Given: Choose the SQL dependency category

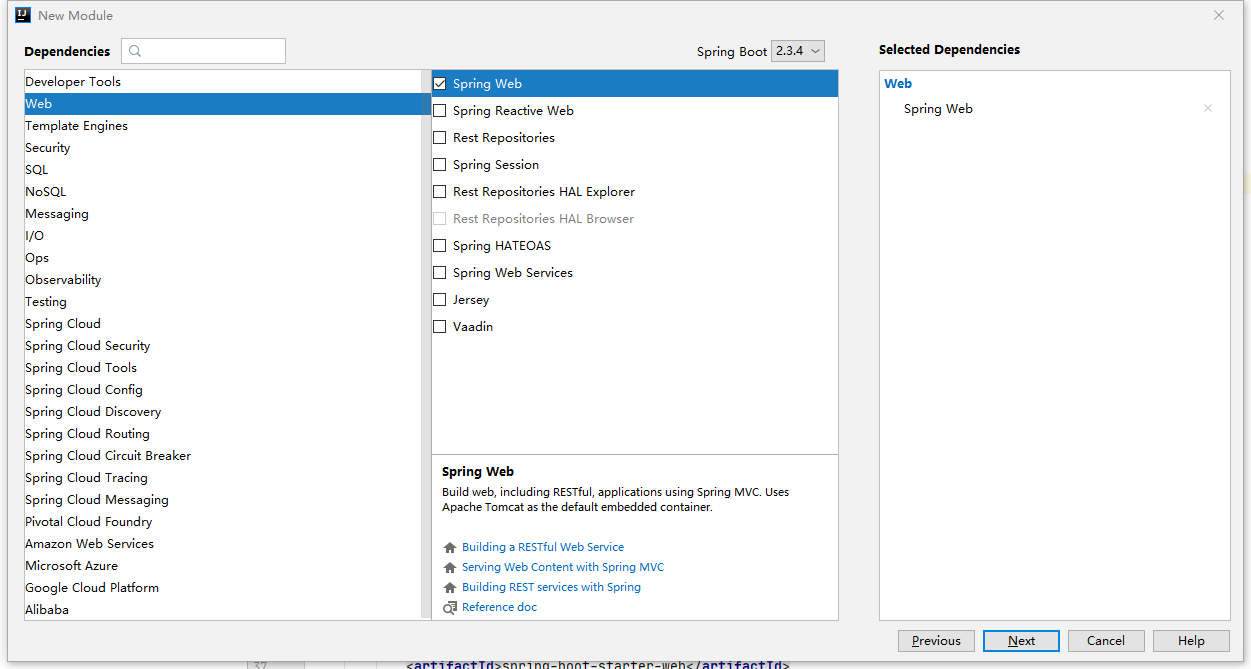Looking at the screenshot, I should [x=37, y=170].
